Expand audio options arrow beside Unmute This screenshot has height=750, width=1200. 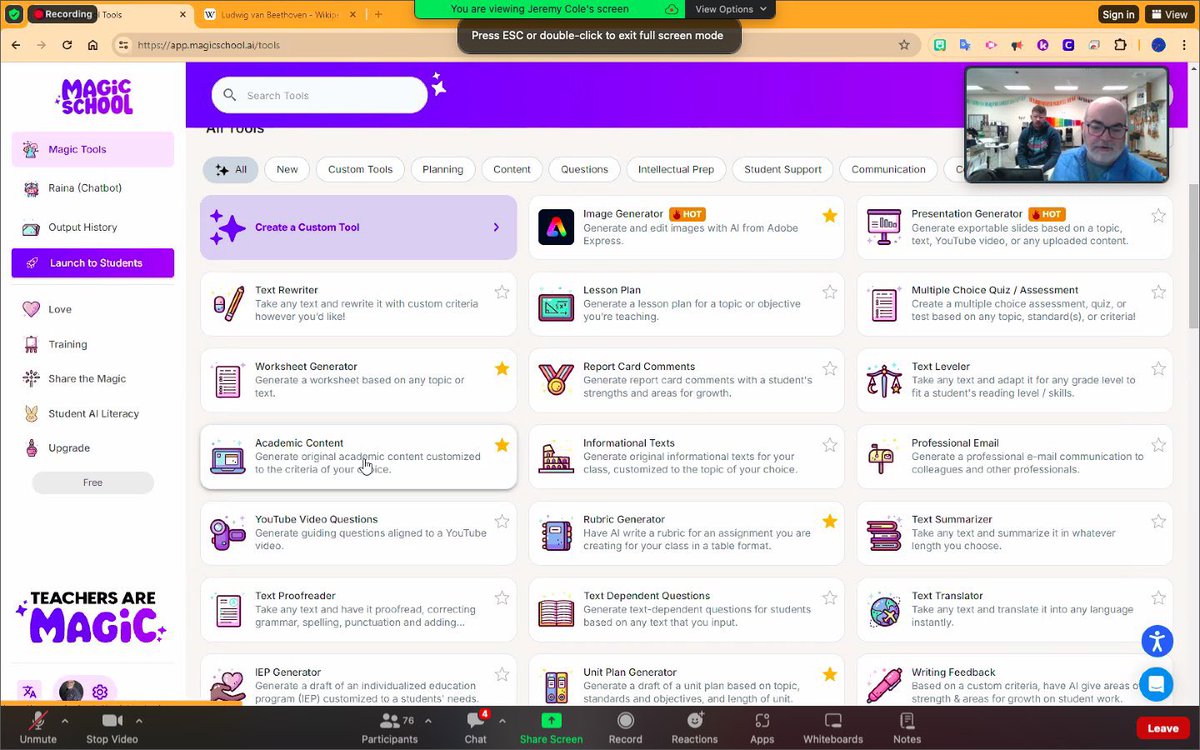click(x=65, y=720)
